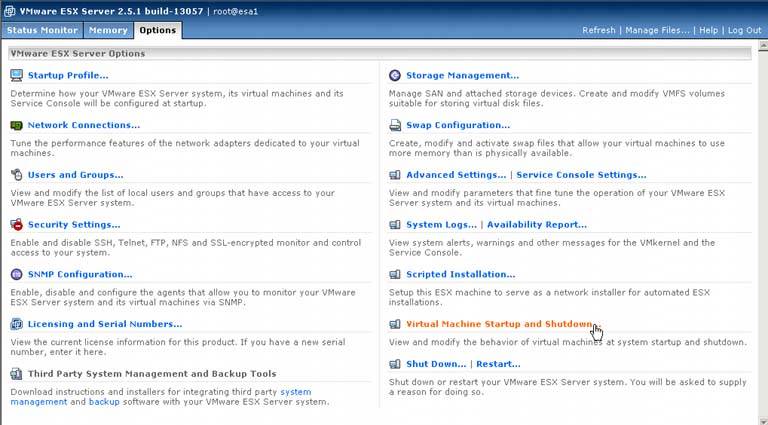Click the Storage Management icon

[x=395, y=75]
